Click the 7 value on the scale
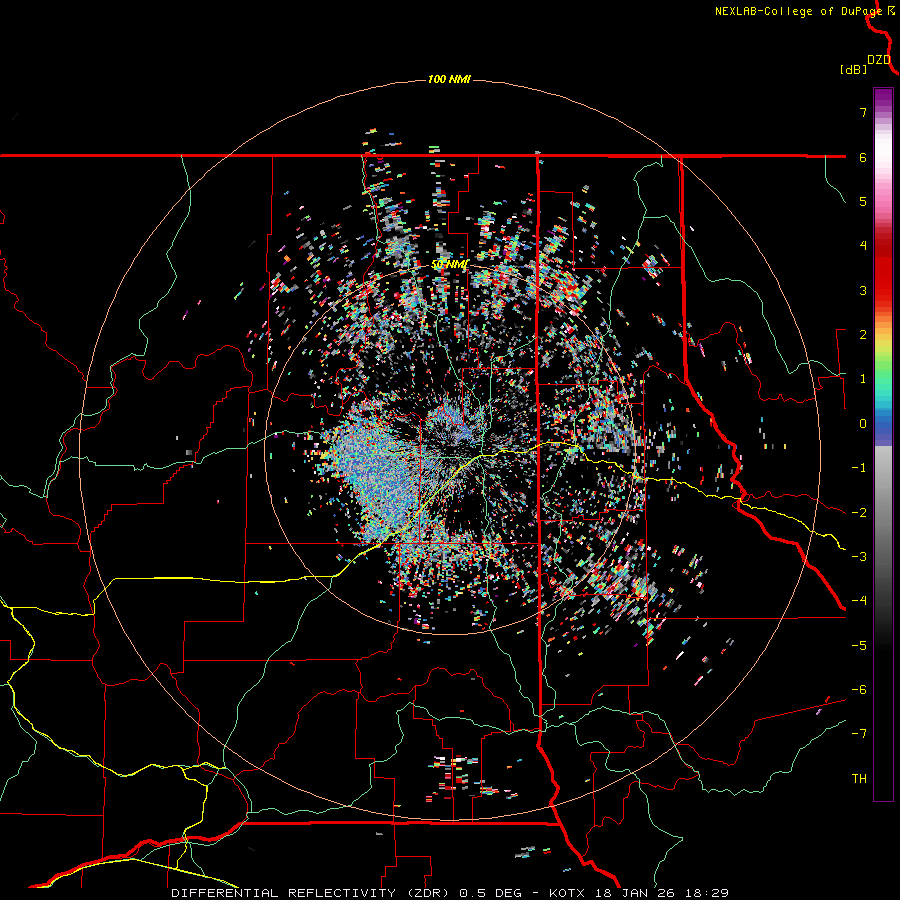This screenshot has height=900, width=900. 863,112
